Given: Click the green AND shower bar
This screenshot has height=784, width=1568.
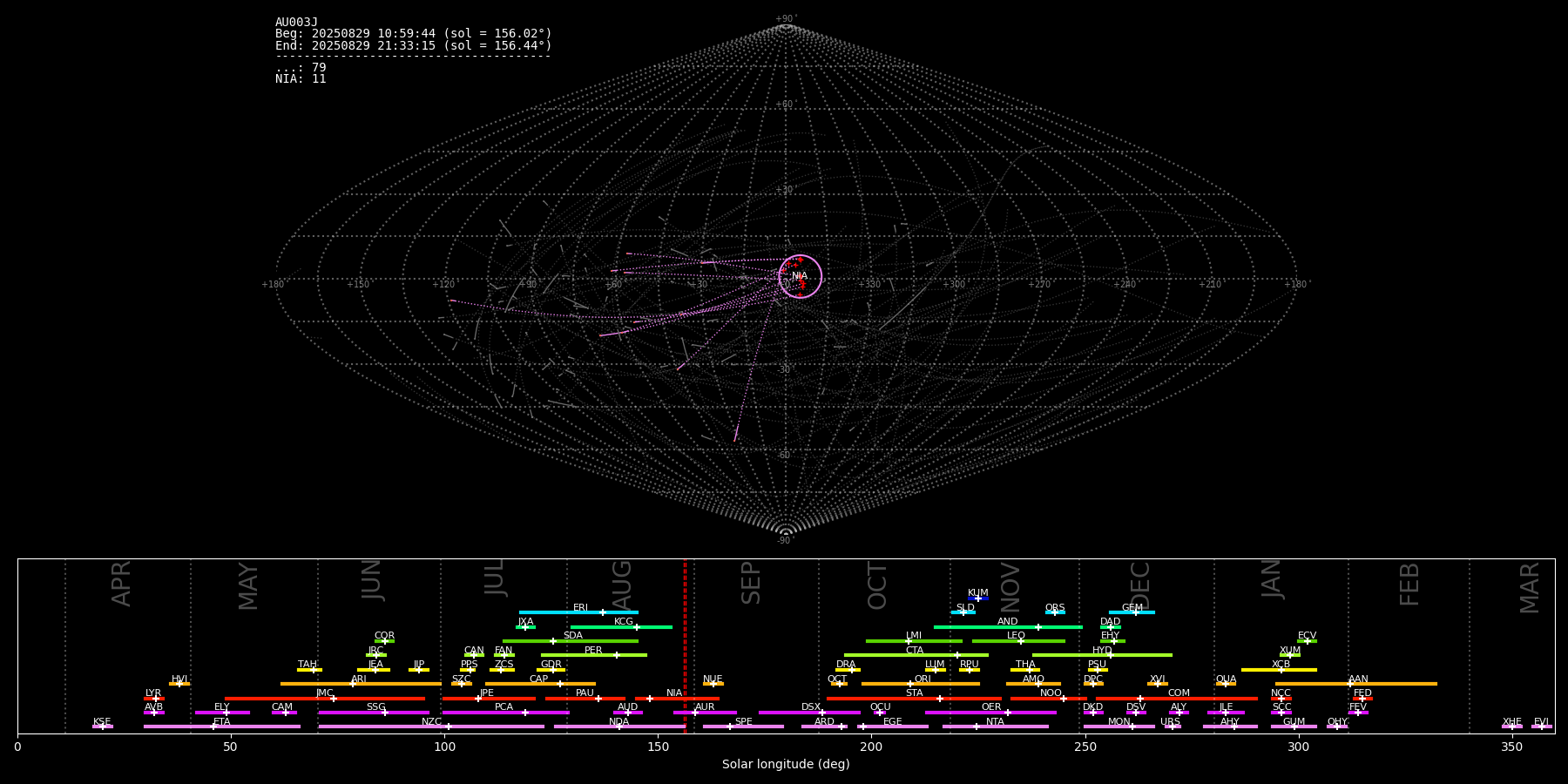Looking at the screenshot, I should [1008, 627].
